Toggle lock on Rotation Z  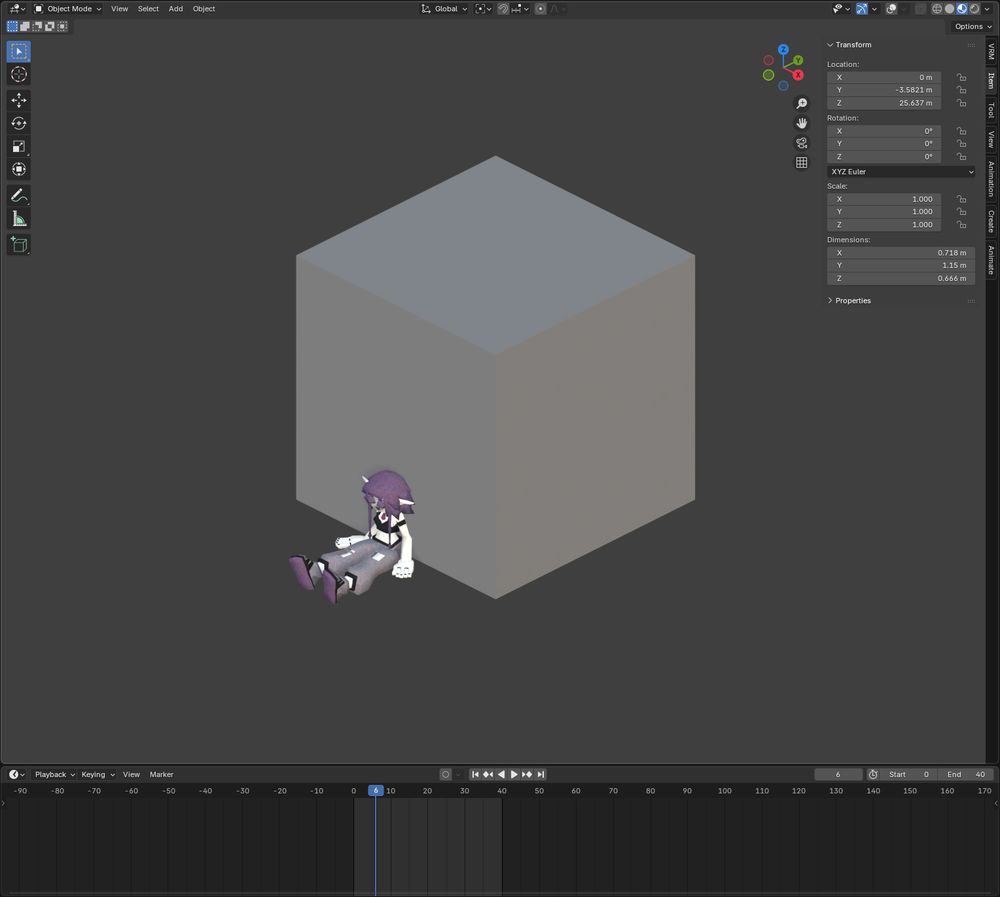(x=961, y=156)
